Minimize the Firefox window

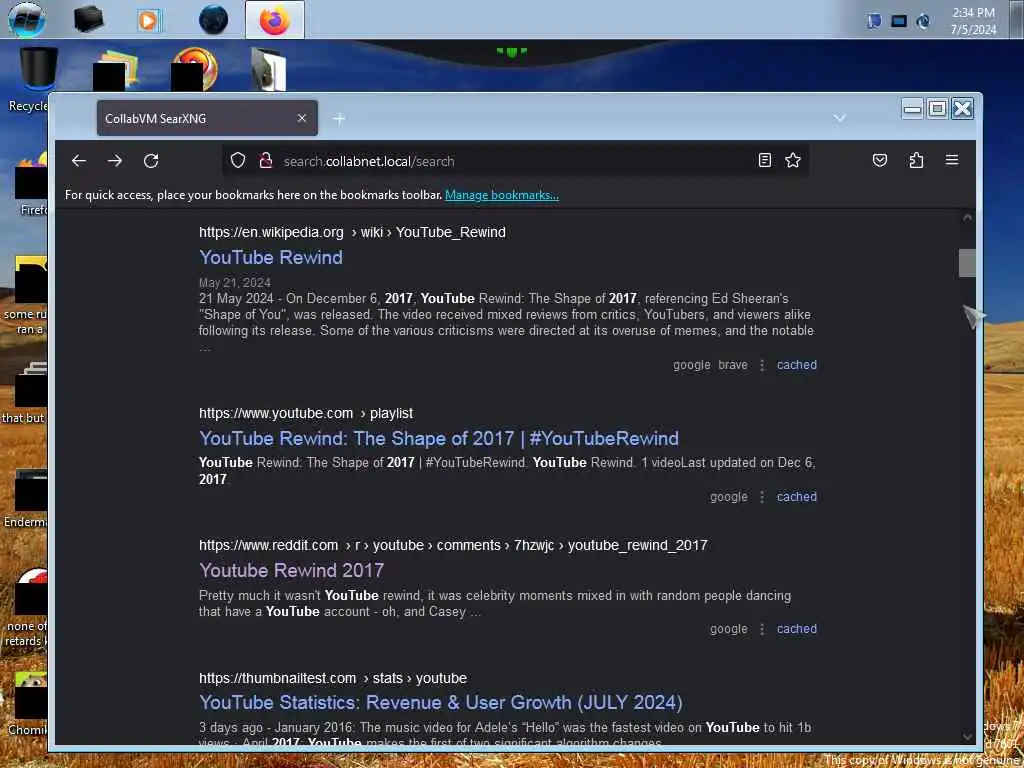click(912, 108)
